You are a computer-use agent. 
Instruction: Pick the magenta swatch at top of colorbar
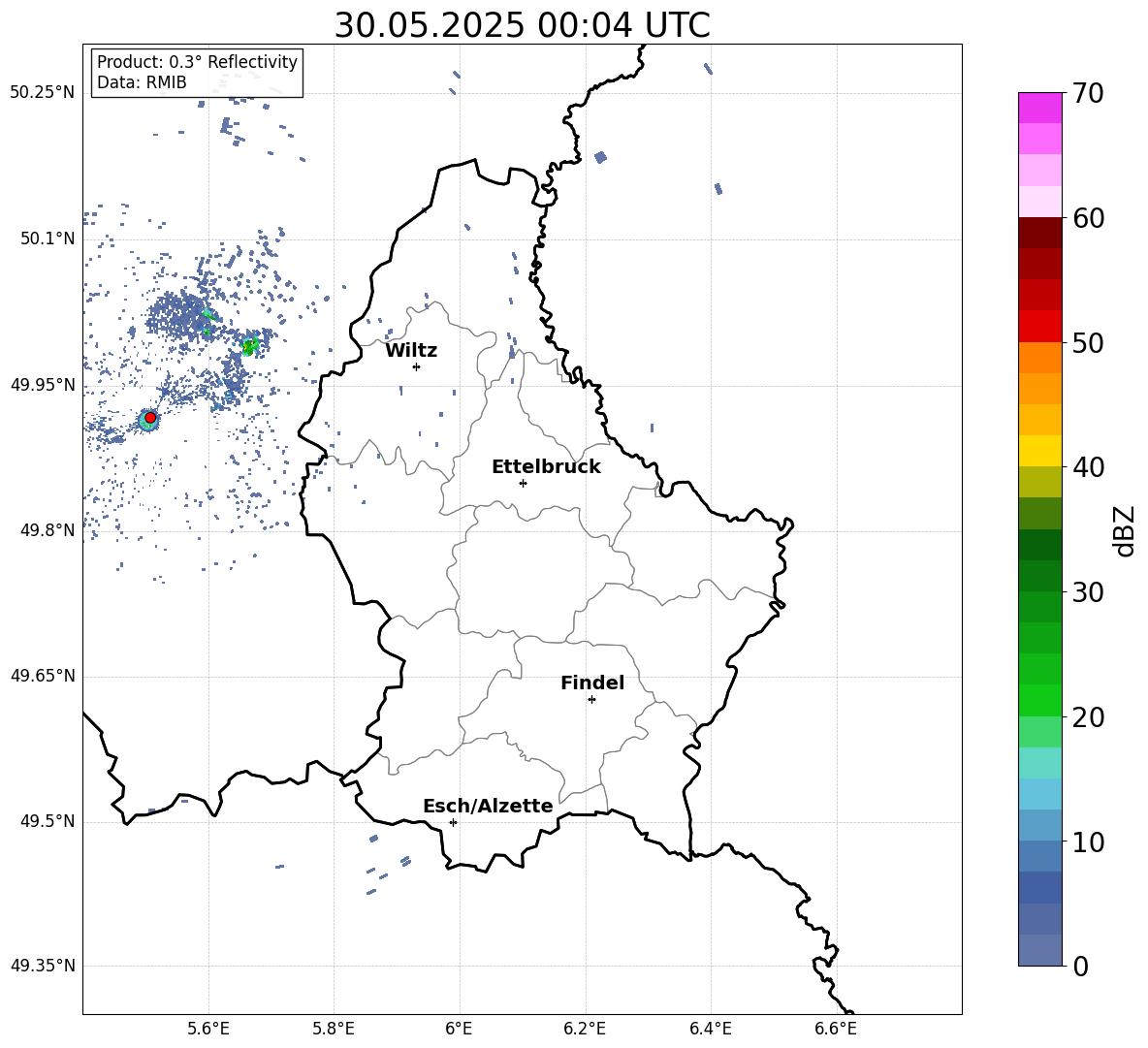pyautogui.click(x=1039, y=108)
